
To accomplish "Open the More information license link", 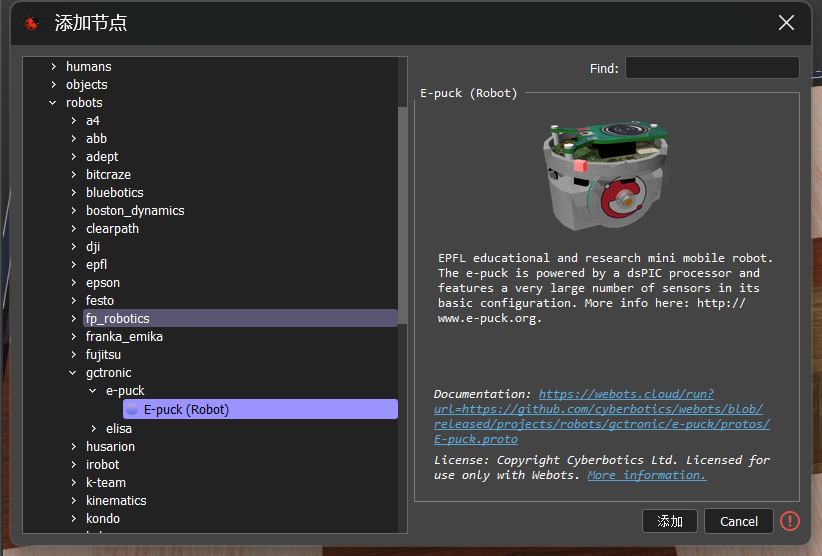I will 646,475.
